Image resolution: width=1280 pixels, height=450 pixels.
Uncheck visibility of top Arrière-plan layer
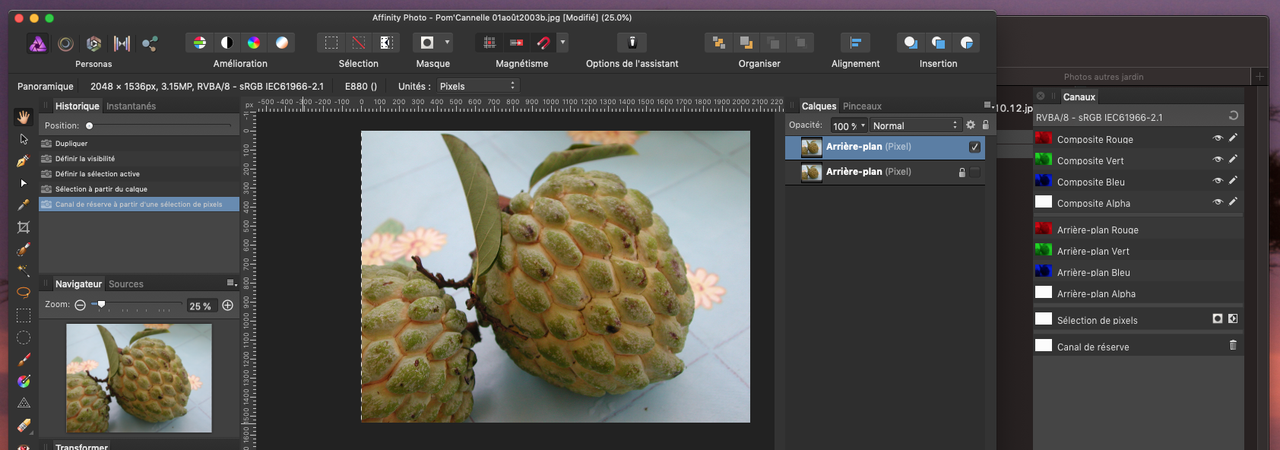coord(975,147)
